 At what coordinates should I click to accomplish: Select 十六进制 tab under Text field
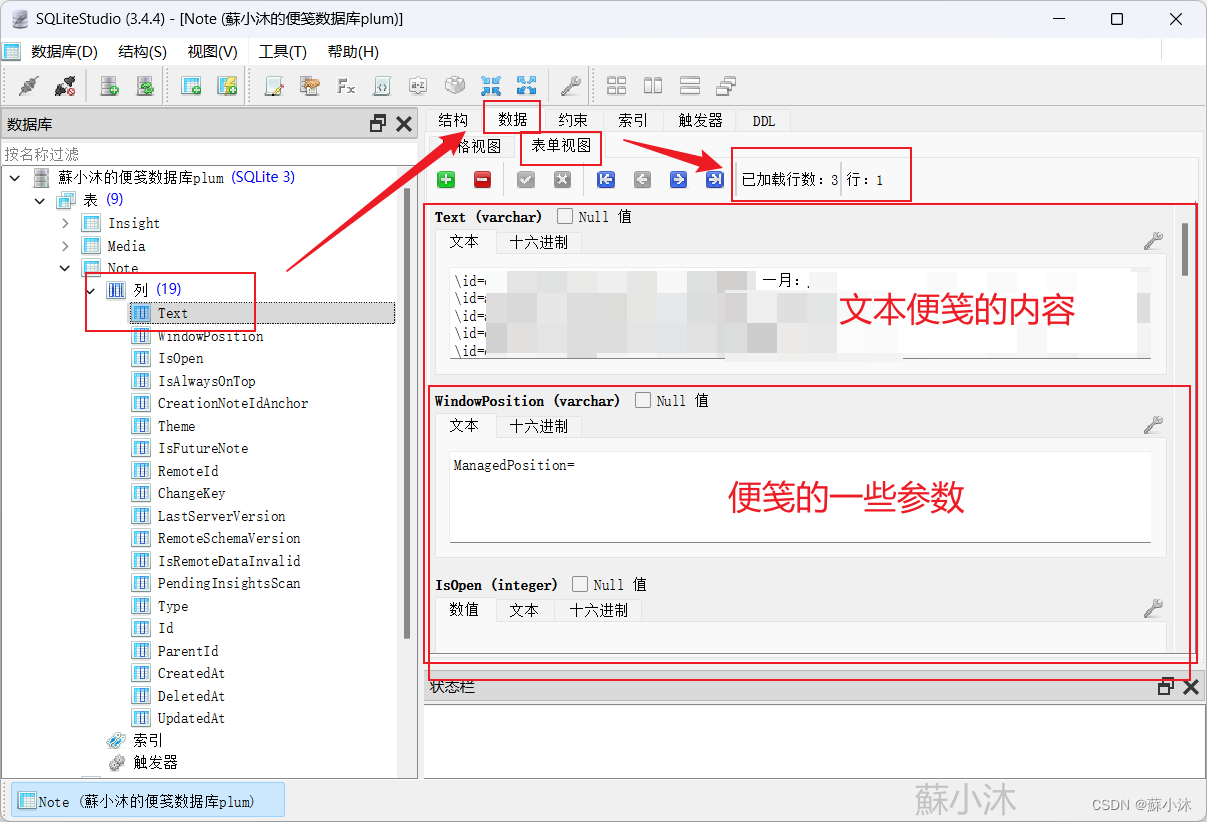tap(539, 242)
